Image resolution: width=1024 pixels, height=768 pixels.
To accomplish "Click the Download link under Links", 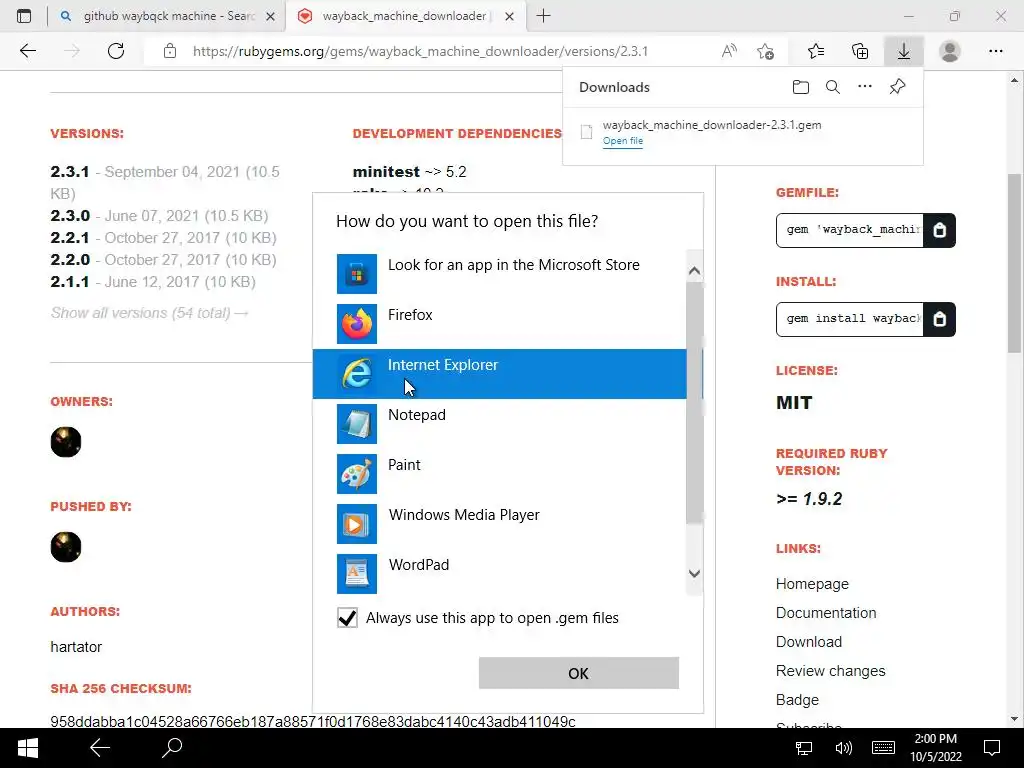I will [808, 642].
